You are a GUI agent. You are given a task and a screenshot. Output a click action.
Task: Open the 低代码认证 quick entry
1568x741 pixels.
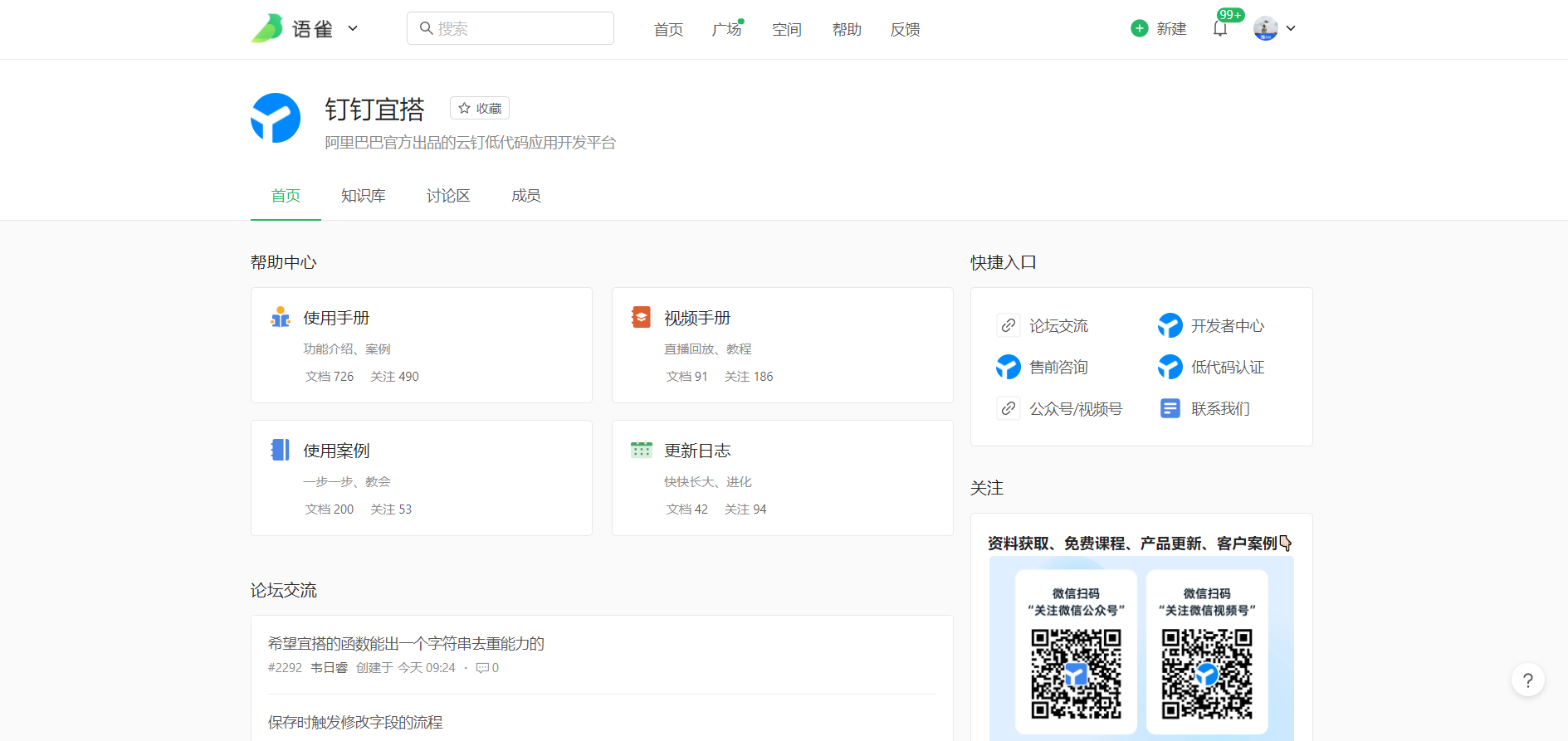tap(1228, 368)
